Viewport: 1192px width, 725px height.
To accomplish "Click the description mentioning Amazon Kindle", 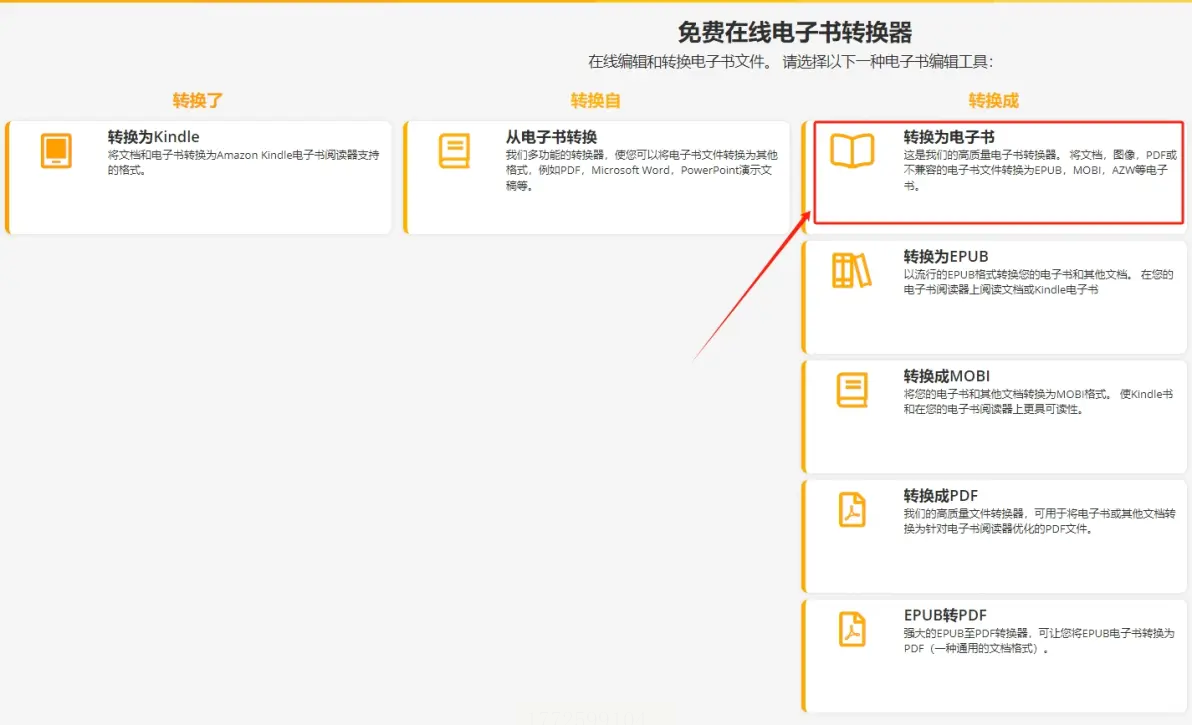I will coord(243,163).
